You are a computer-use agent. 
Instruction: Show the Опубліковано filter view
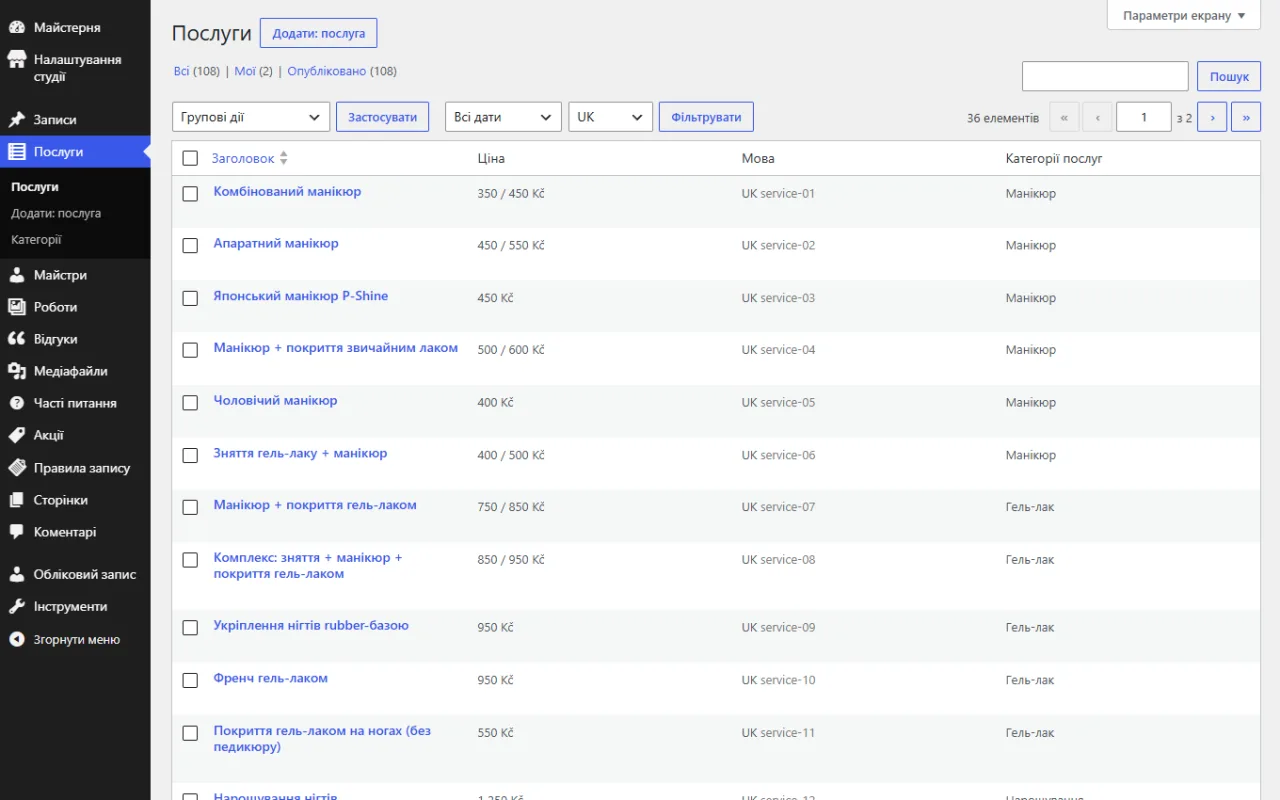[x=326, y=71]
